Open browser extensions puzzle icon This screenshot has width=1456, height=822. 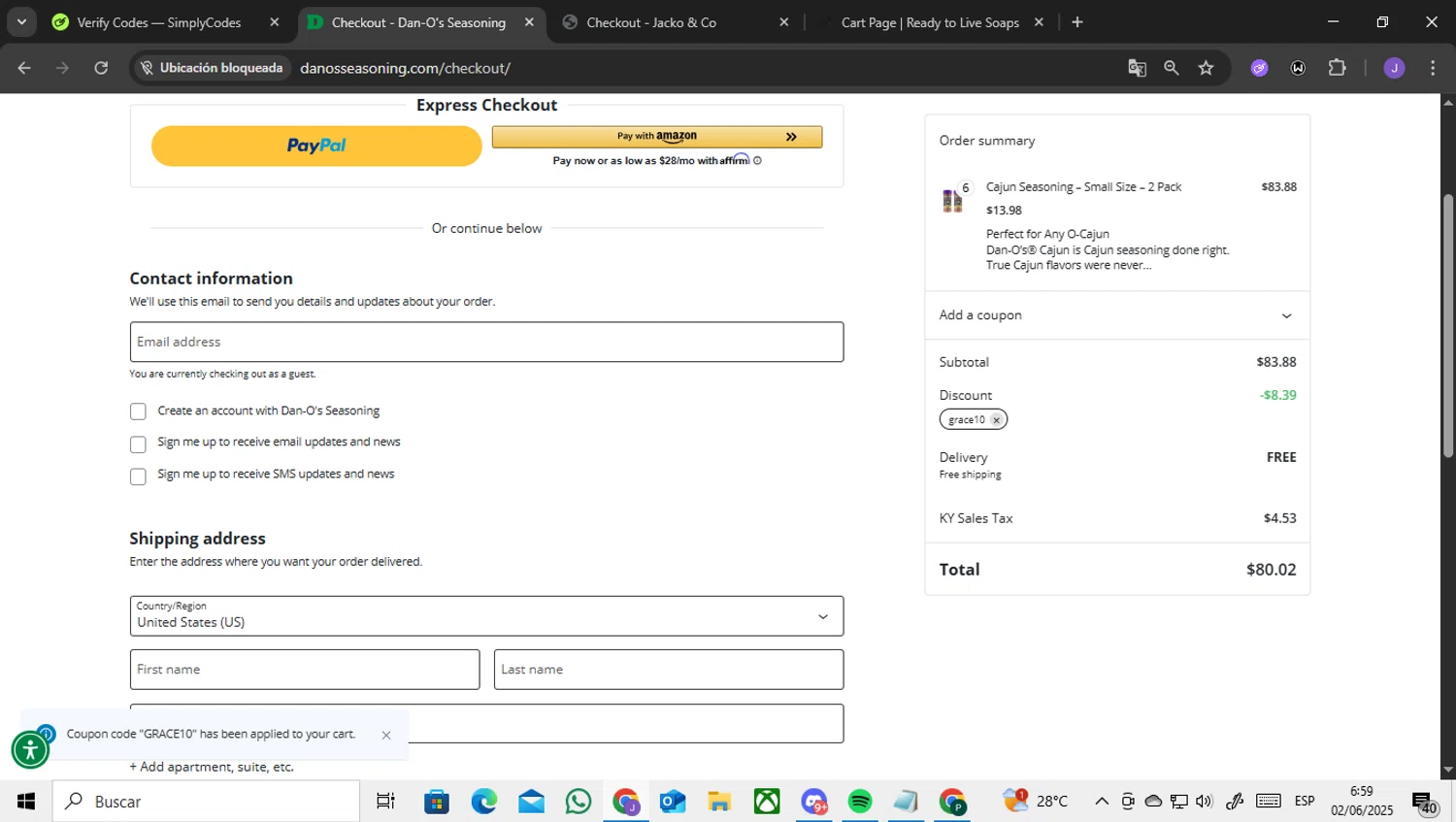[1337, 68]
